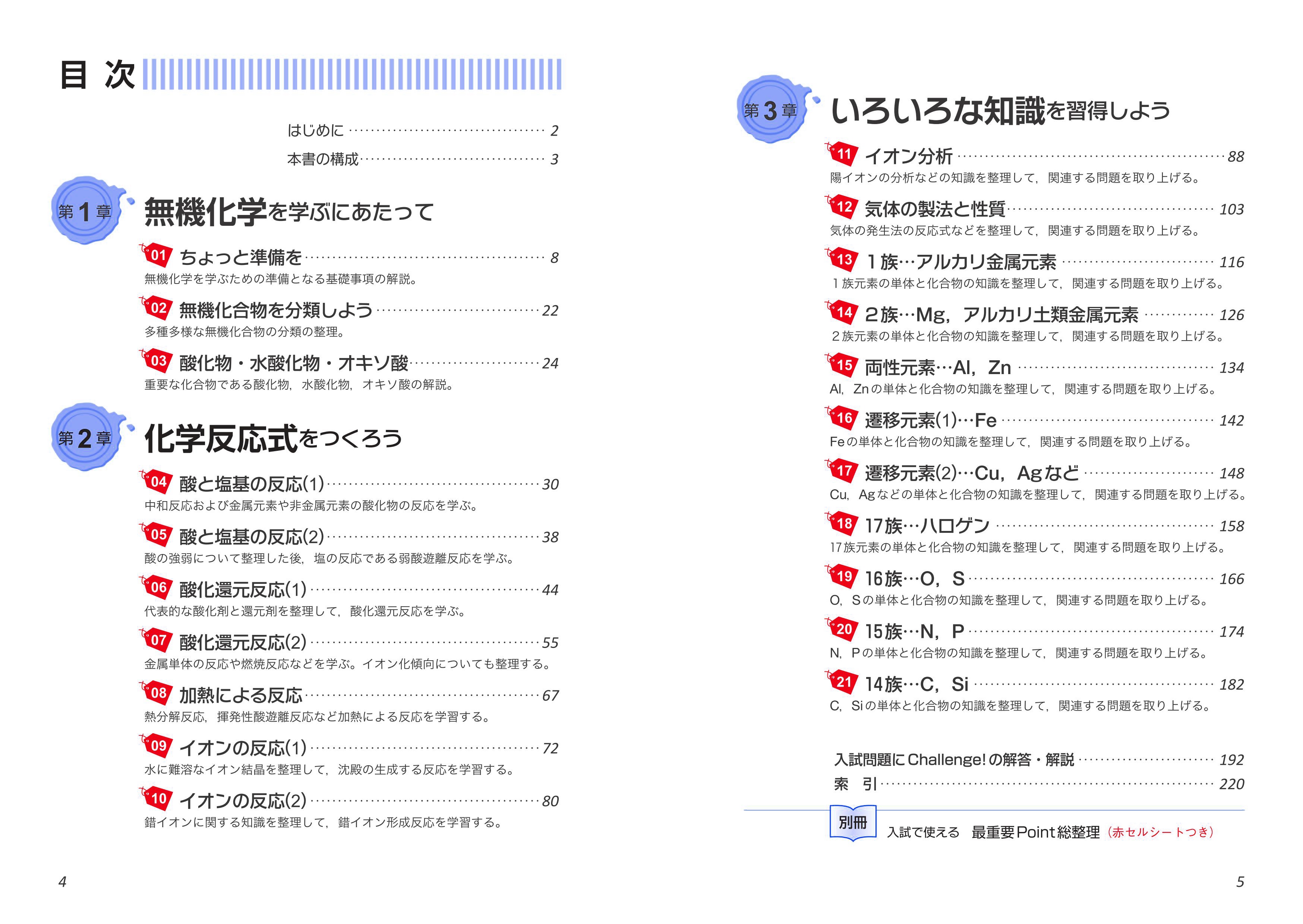Screen dimensions: 1303x924
Task: Open 気体の製法と性質 section title
Action: click(935, 209)
